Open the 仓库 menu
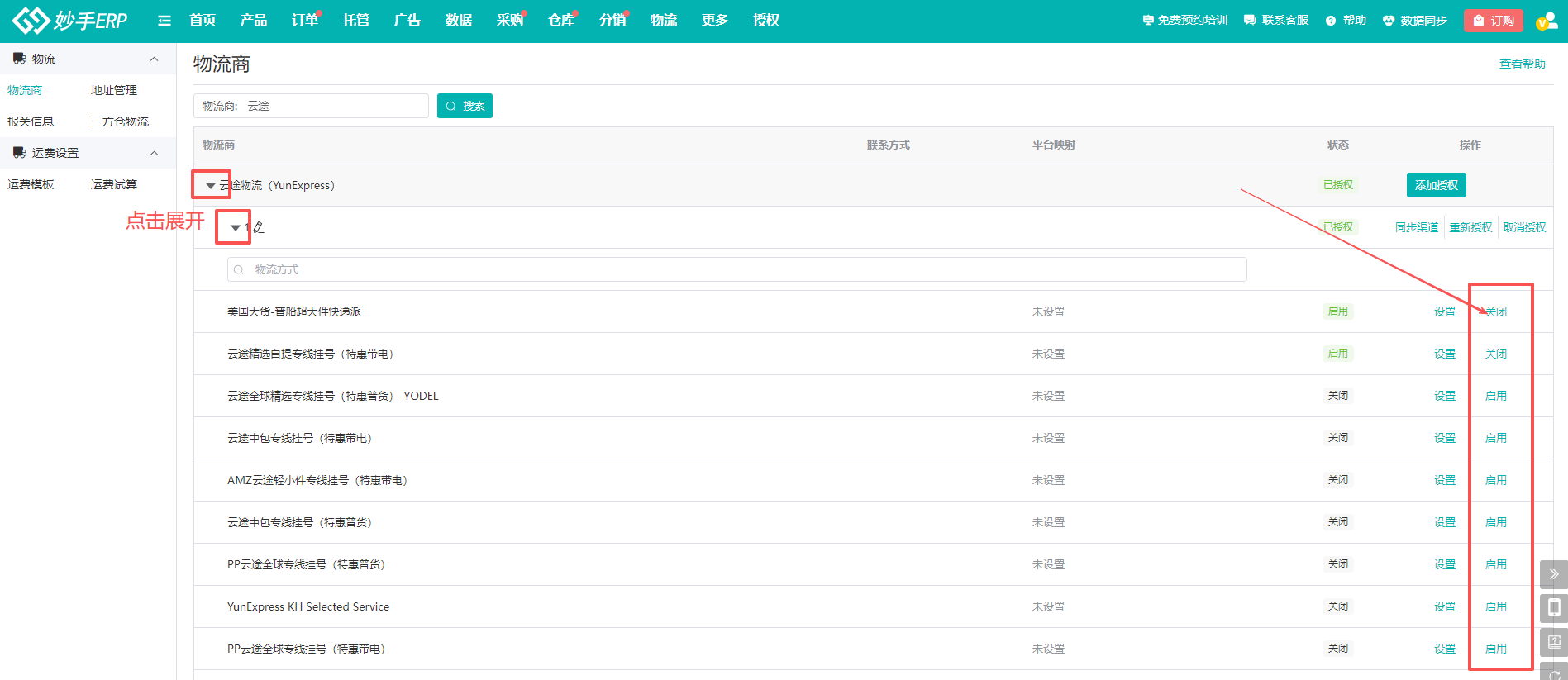 click(561, 21)
